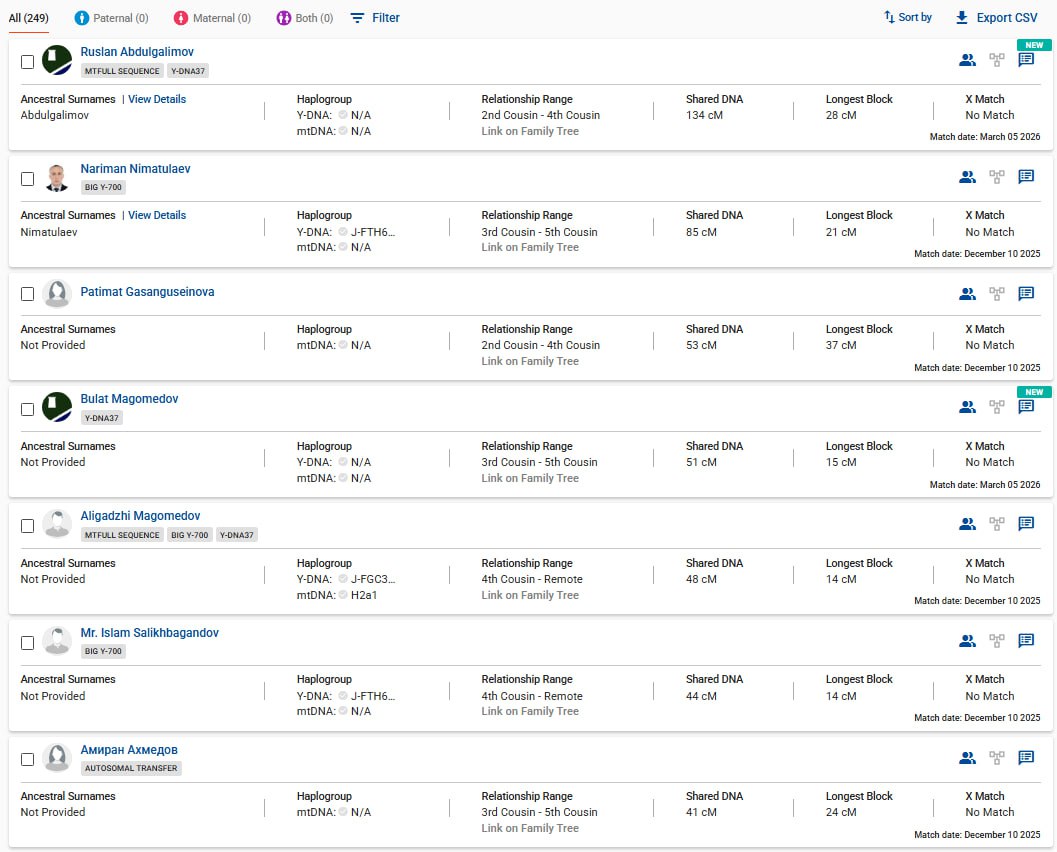Select checkbox for Aligadzhi Magomedov
This screenshot has width=1057, height=852.
click(x=28, y=526)
